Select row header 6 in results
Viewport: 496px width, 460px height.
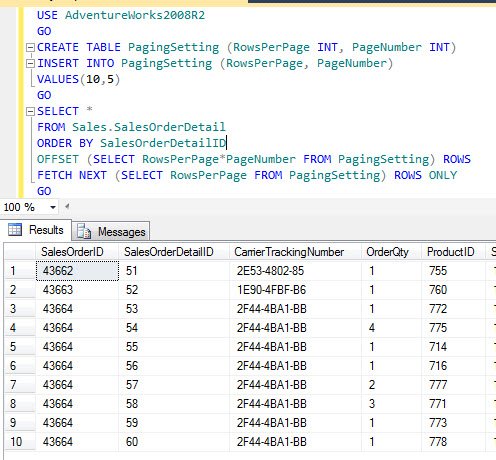pyautogui.click(x=20, y=366)
